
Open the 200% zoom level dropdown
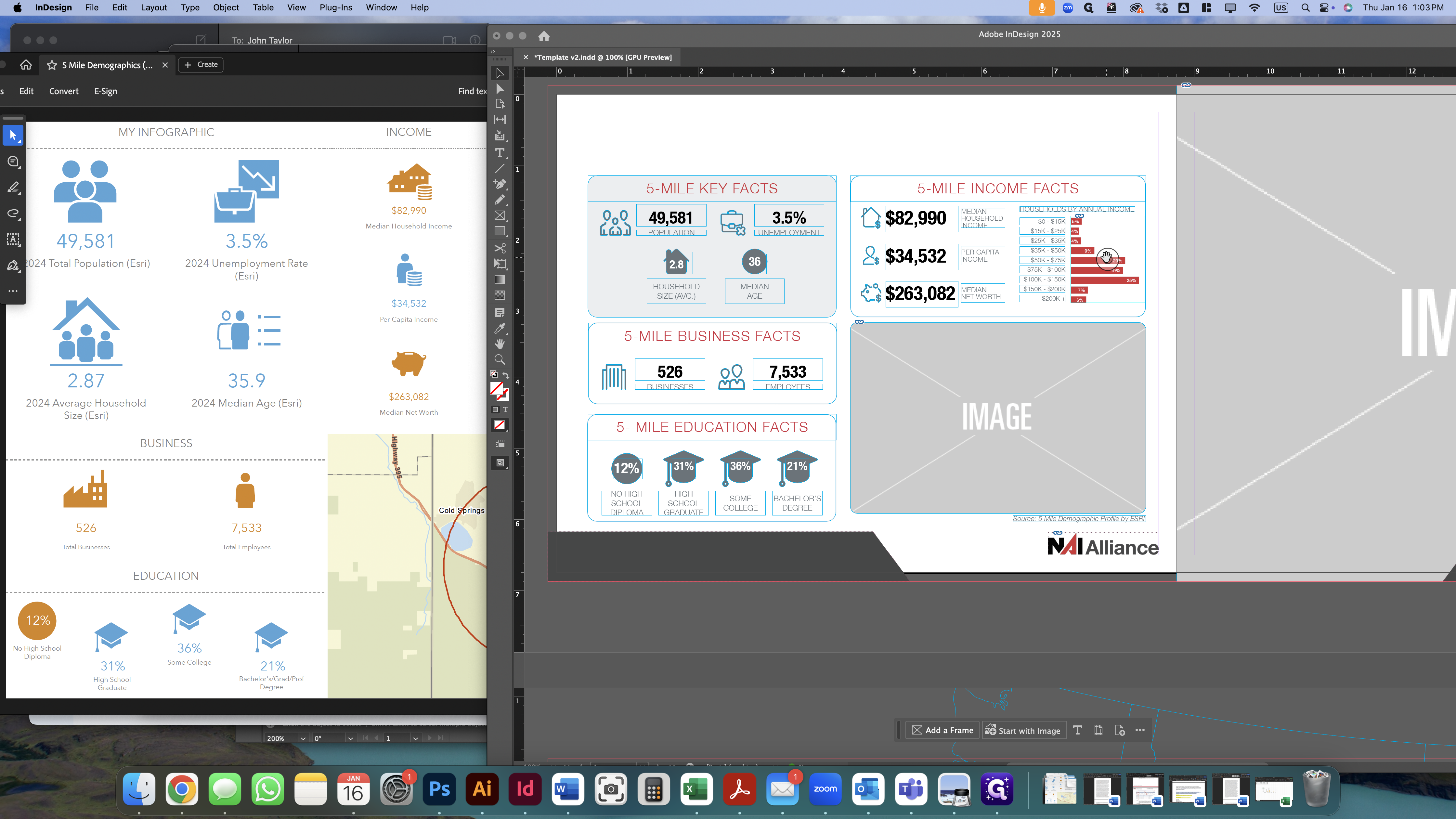[303, 738]
